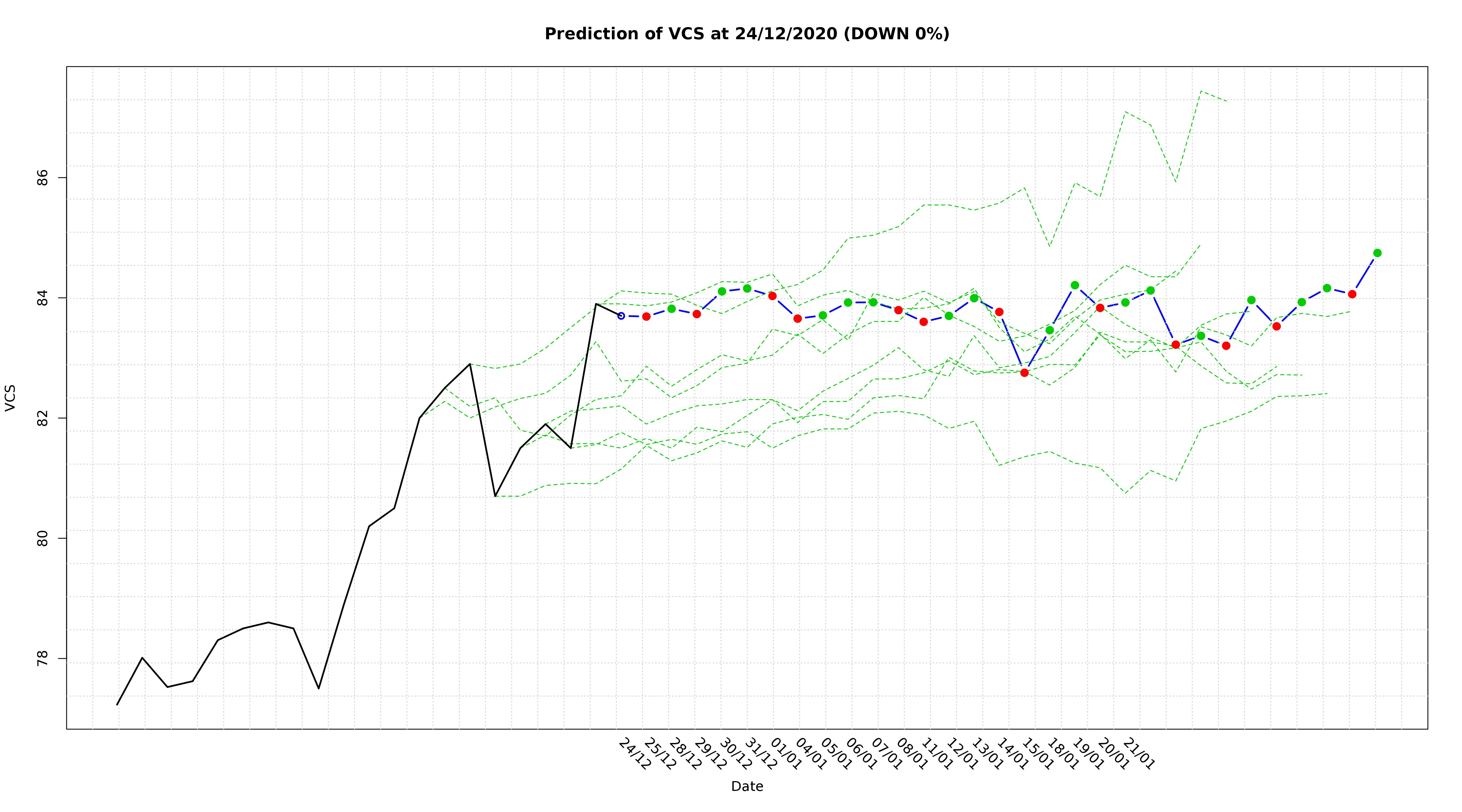
Task: Click the VCS y-axis title
Action: [x=10, y=398]
